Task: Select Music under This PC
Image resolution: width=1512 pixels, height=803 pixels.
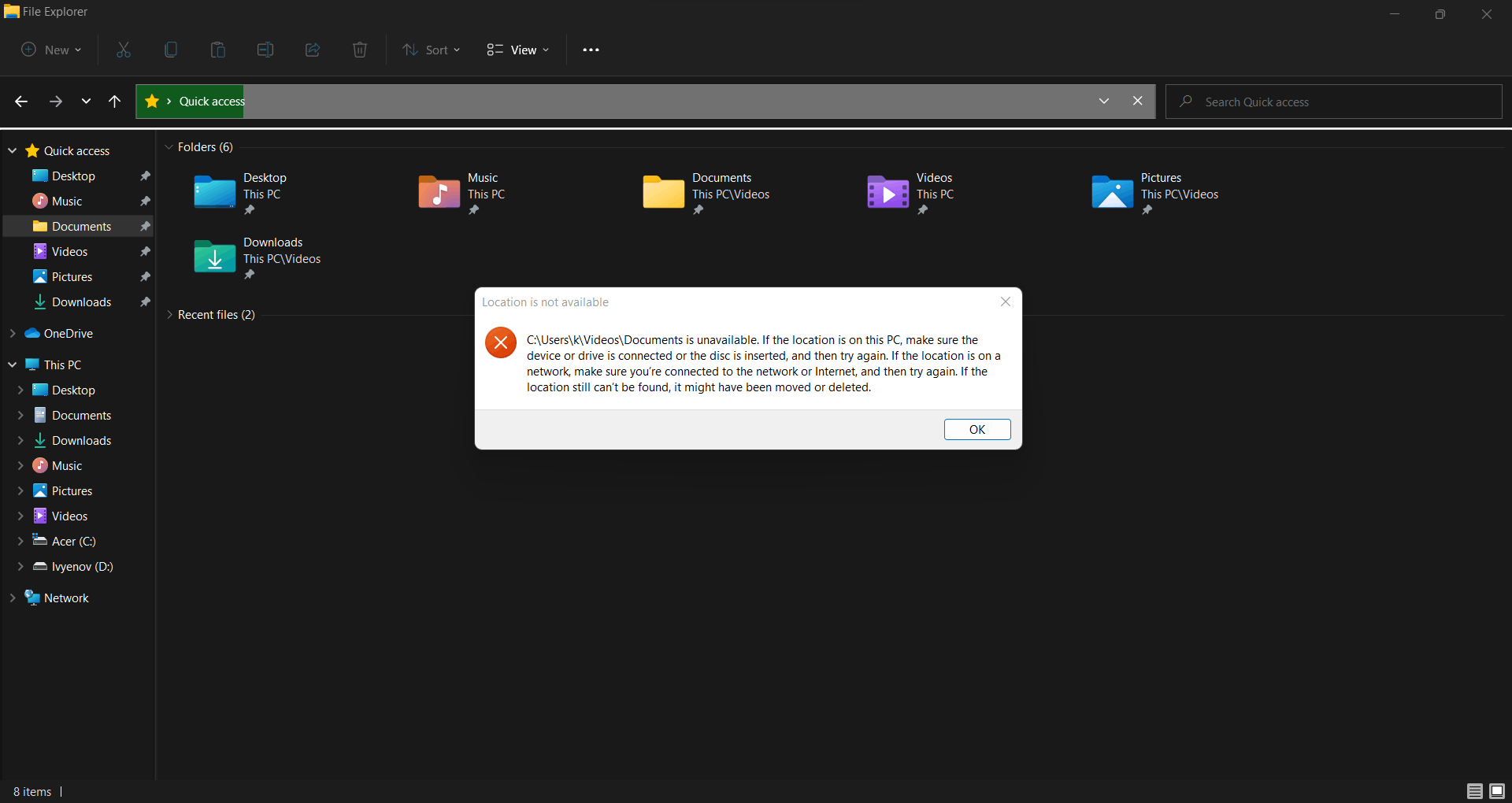Action: pos(67,466)
